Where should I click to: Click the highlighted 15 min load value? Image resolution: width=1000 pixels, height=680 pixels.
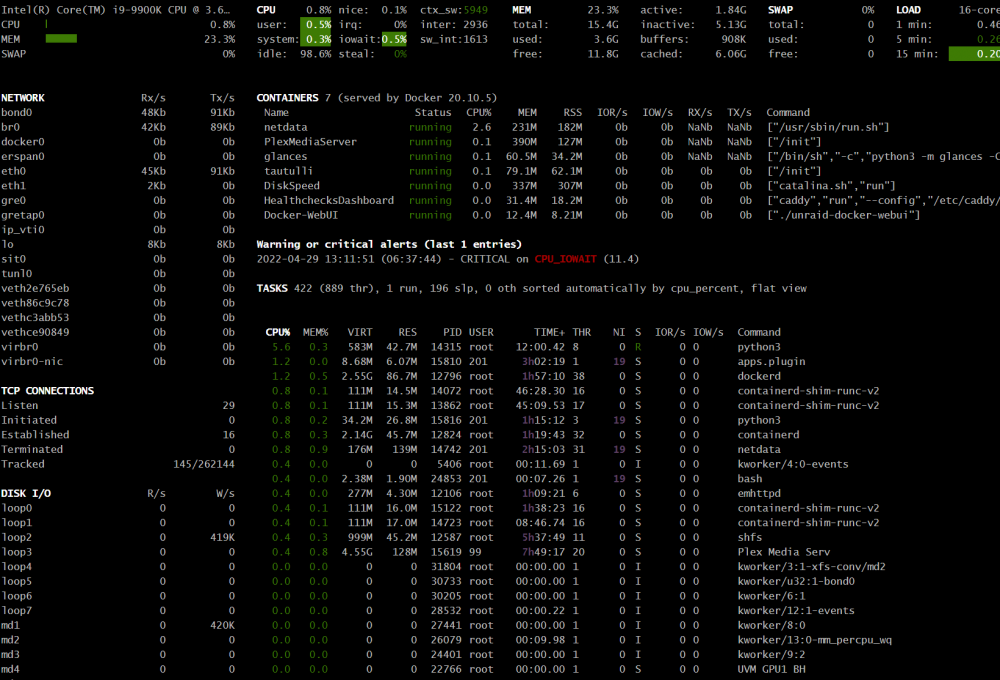[974, 54]
